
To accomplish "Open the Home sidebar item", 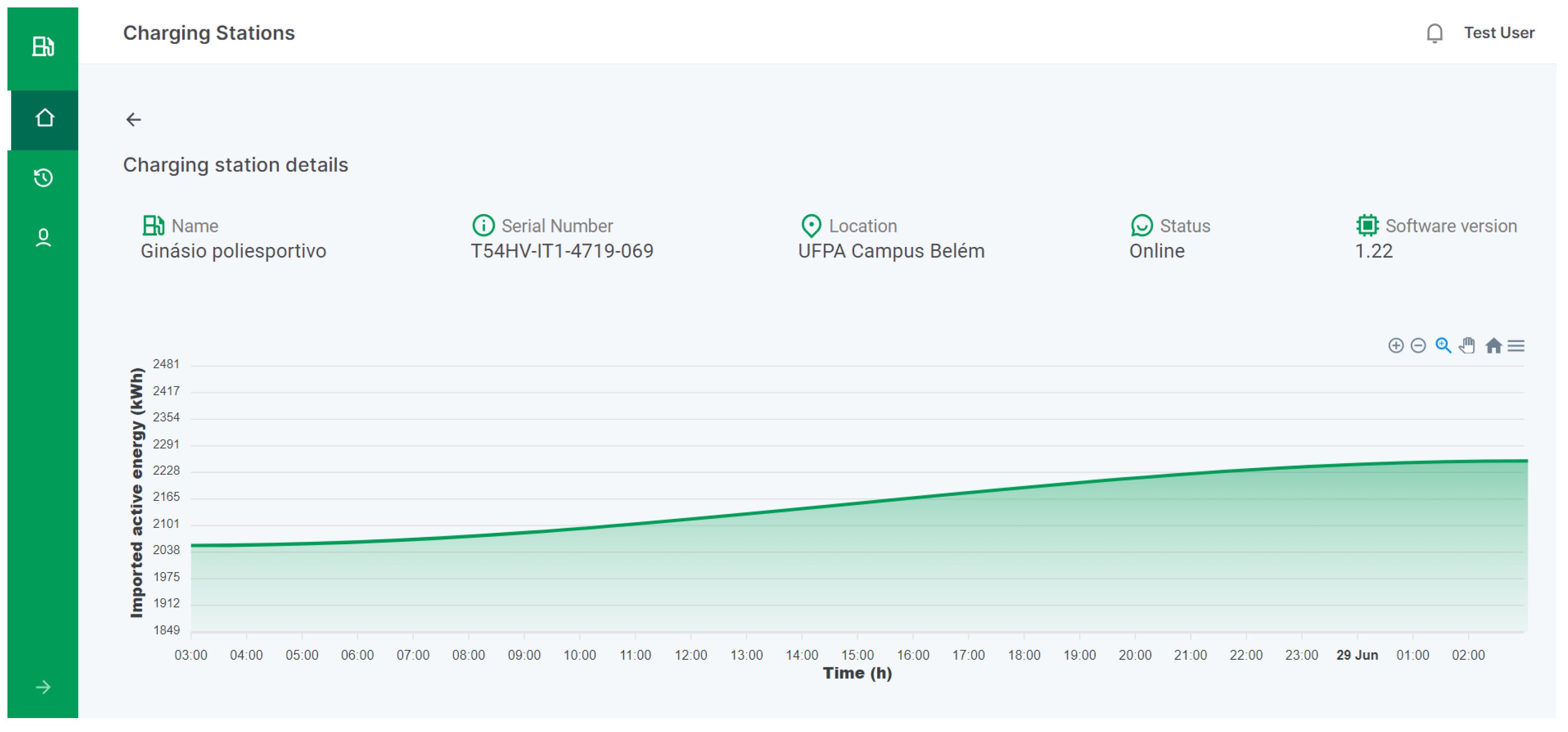I will 44,118.
